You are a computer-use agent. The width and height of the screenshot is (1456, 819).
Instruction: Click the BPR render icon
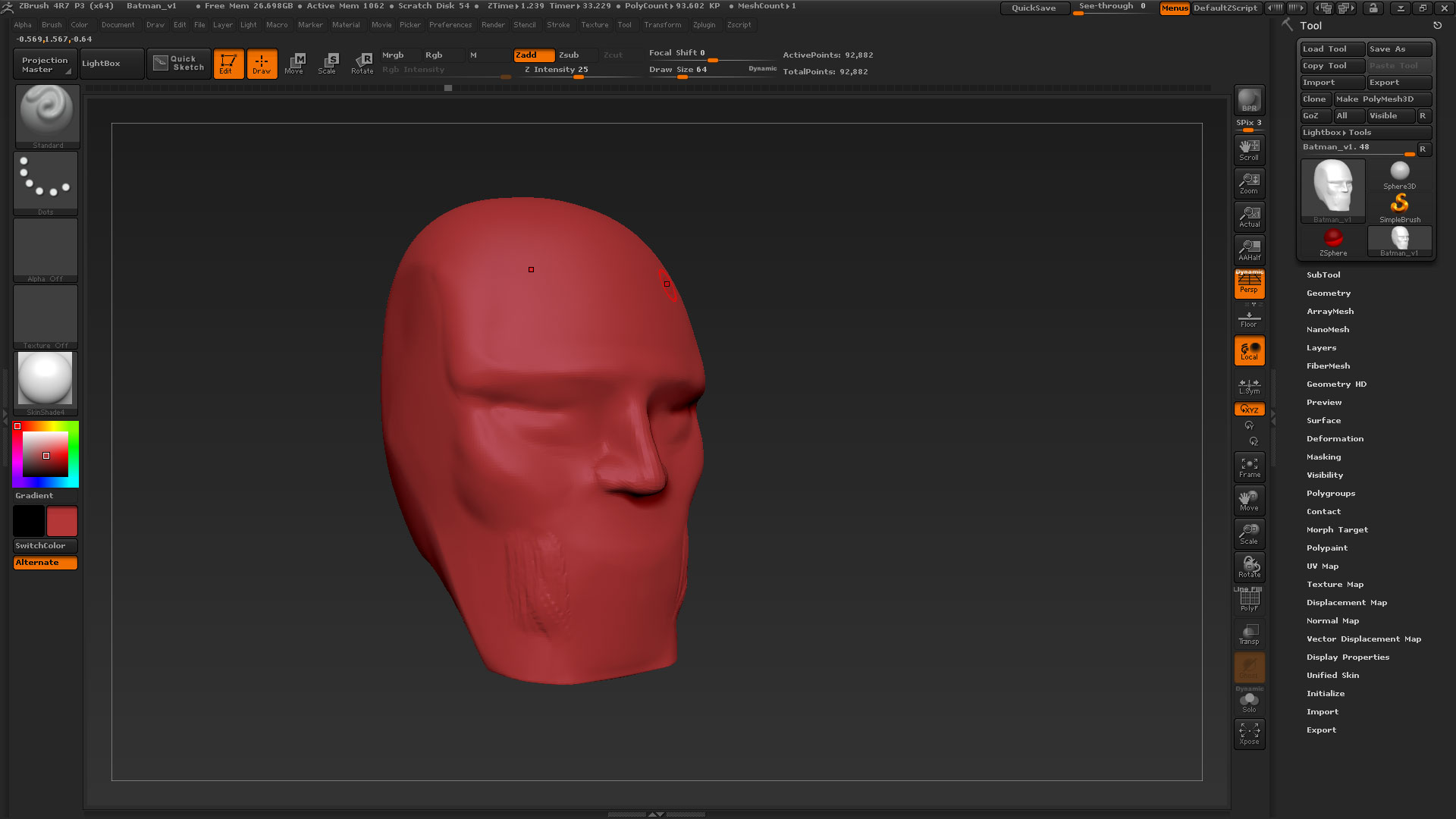tap(1249, 100)
